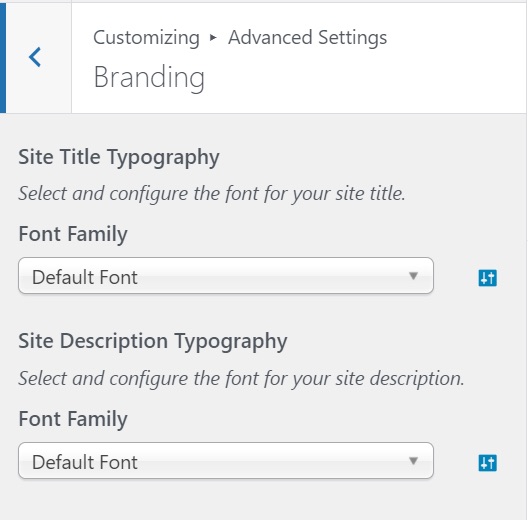Select the Site Title Typography heading
Screen dimensions: 528x520
pos(119,158)
